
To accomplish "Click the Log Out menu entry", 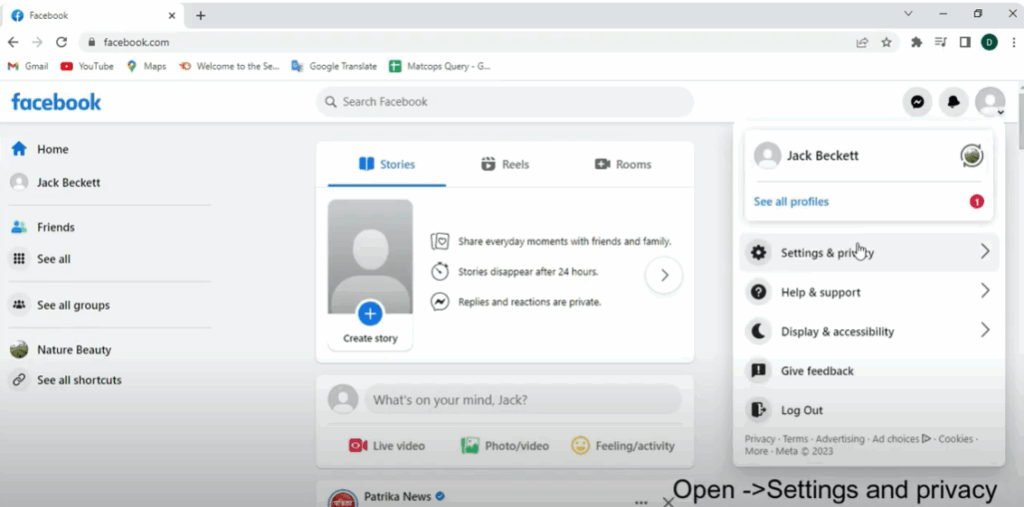I will point(869,410).
